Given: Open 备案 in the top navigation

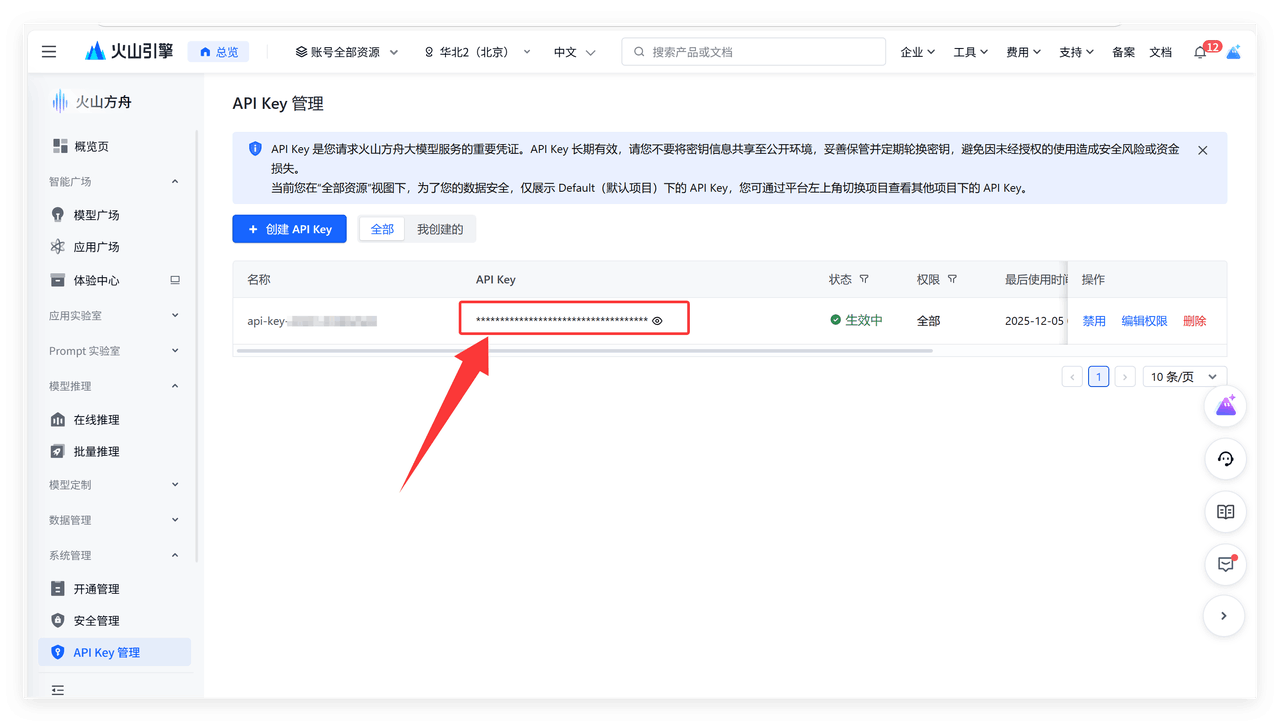Looking at the screenshot, I should pyautogui.click(x=1124, y=52).
